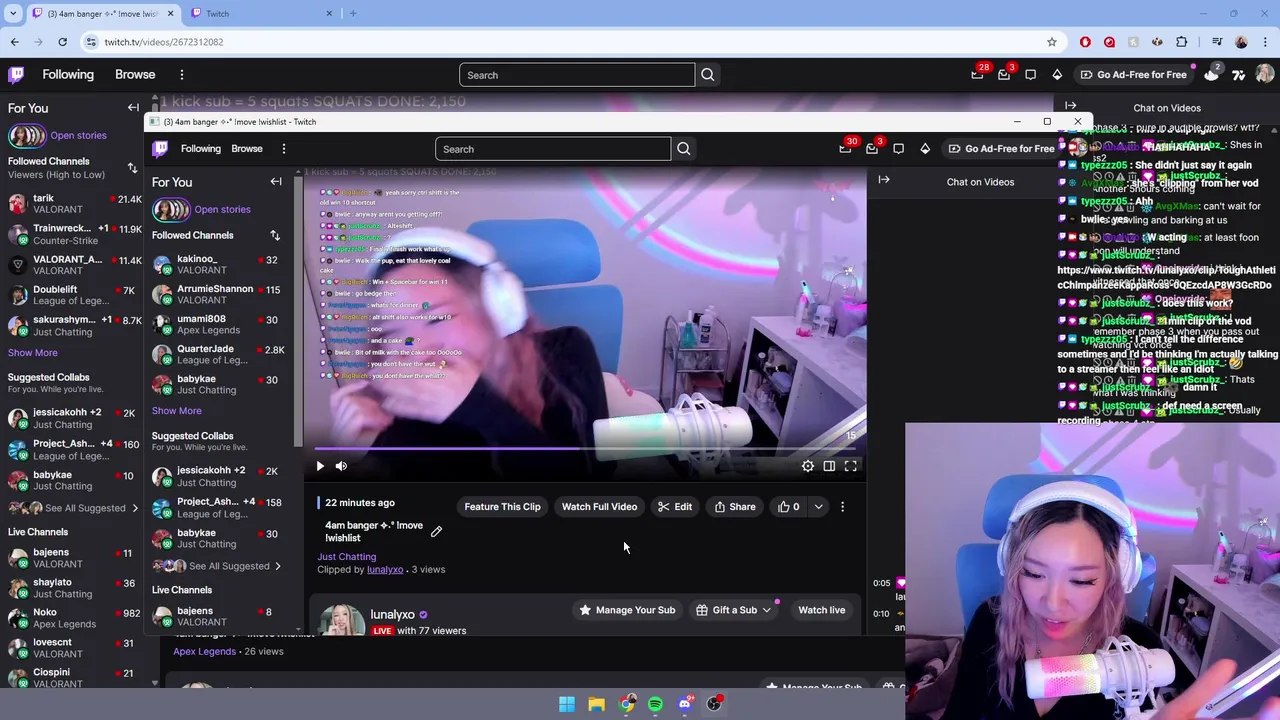
Task: Click Watch Full Video button
Action: [x=599, y=507]
